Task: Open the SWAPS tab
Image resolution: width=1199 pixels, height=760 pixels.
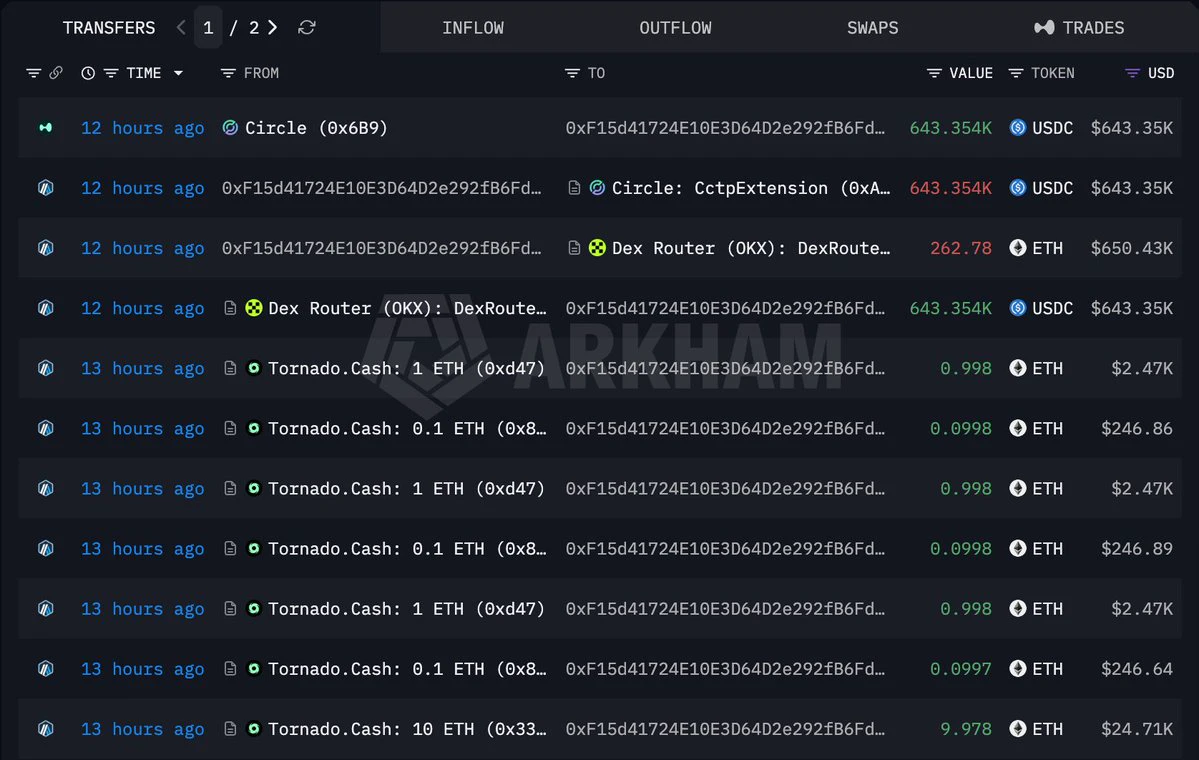Action: point(872,28)
